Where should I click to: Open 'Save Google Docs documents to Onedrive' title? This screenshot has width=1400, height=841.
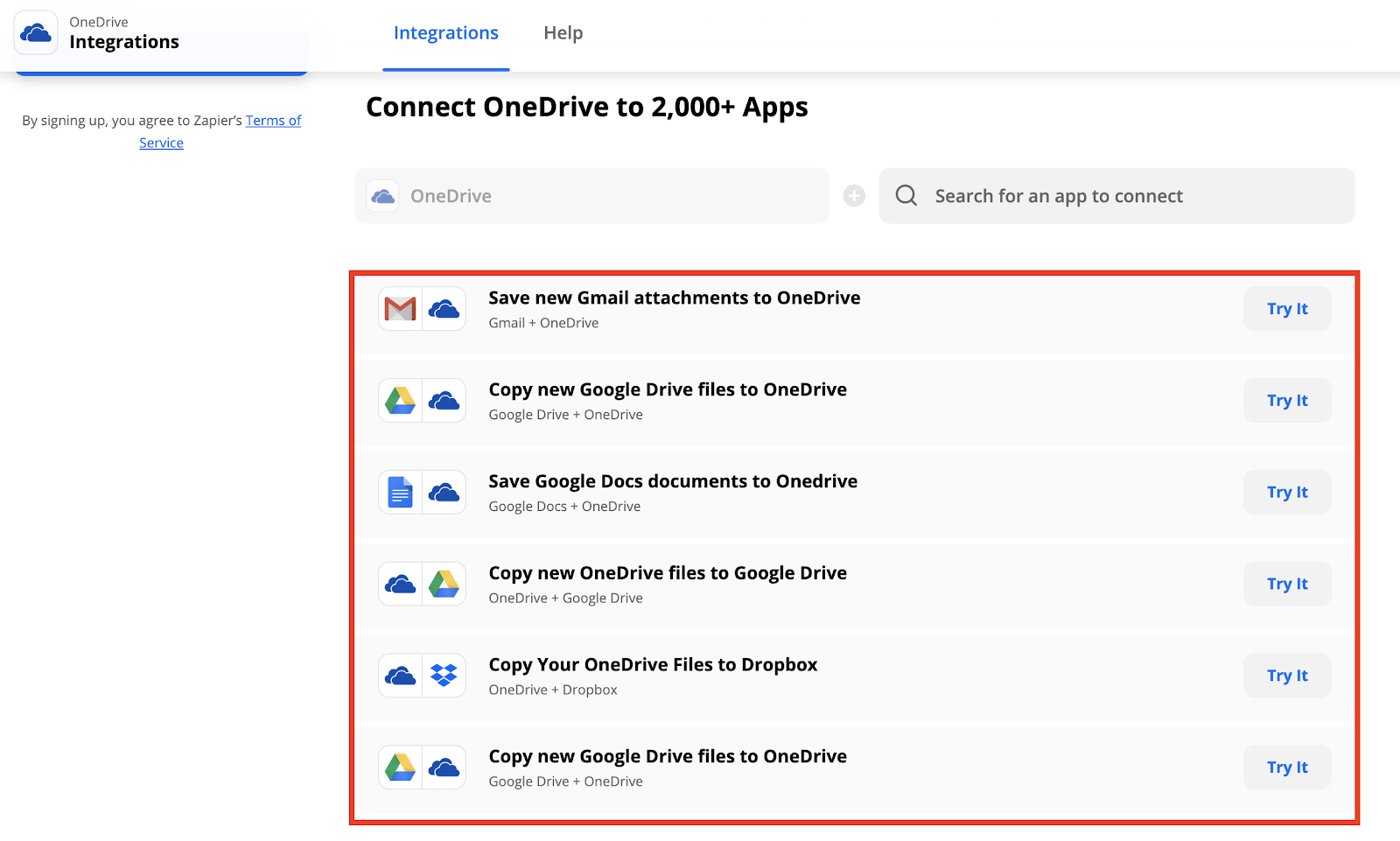coord(673,481)
